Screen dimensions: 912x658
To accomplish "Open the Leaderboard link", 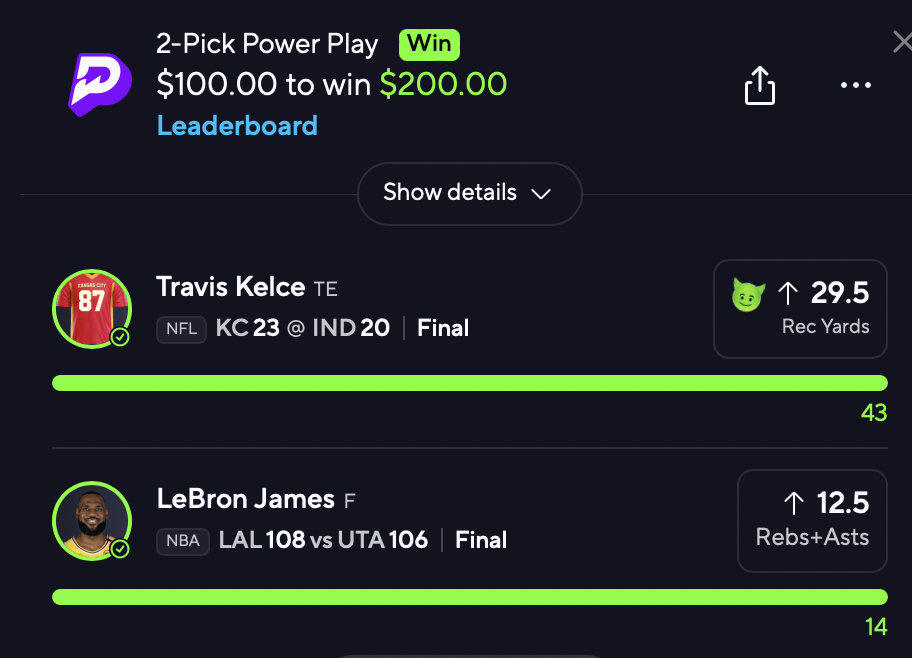I will [x=237, y=126].
